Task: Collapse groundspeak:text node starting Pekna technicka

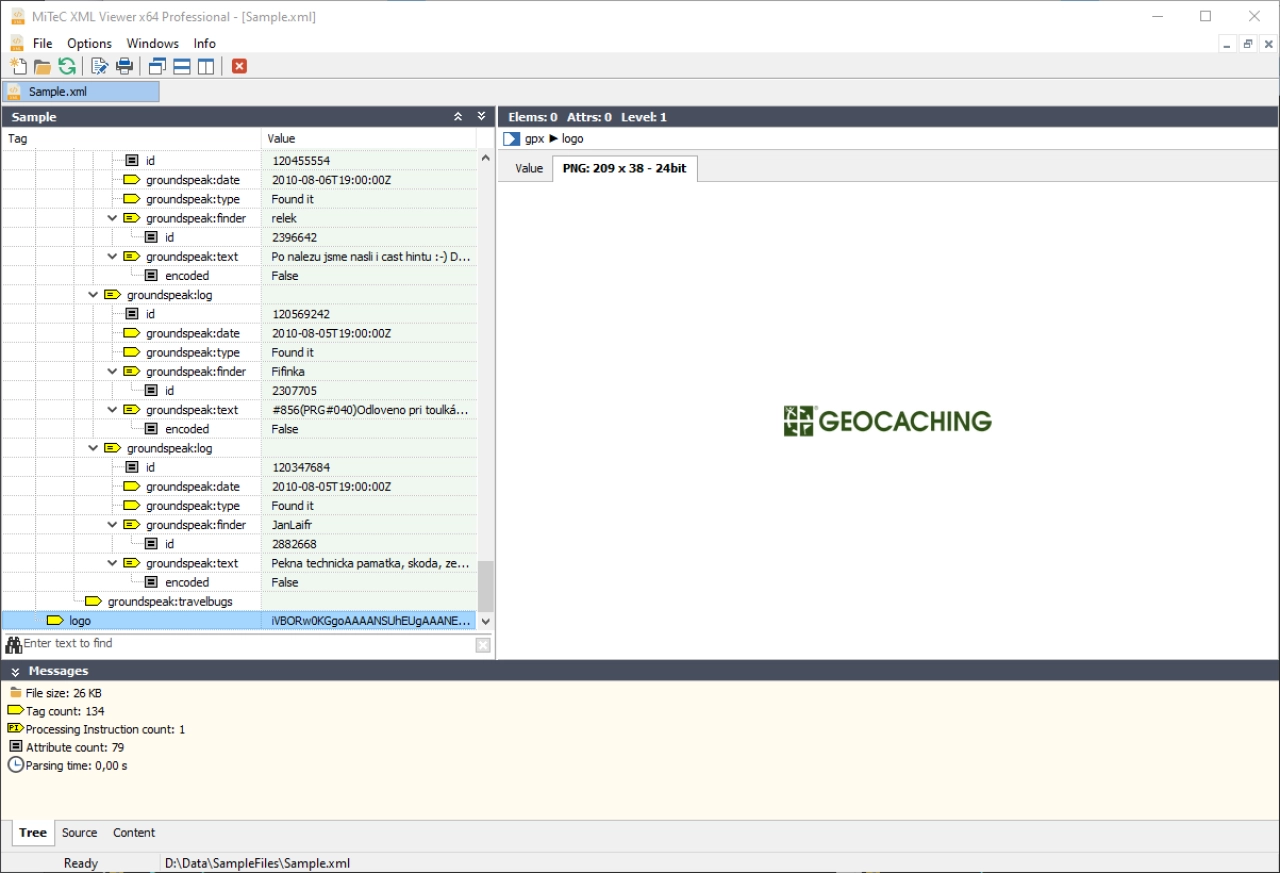Action: pyautogui.click(x=113, y=564)
